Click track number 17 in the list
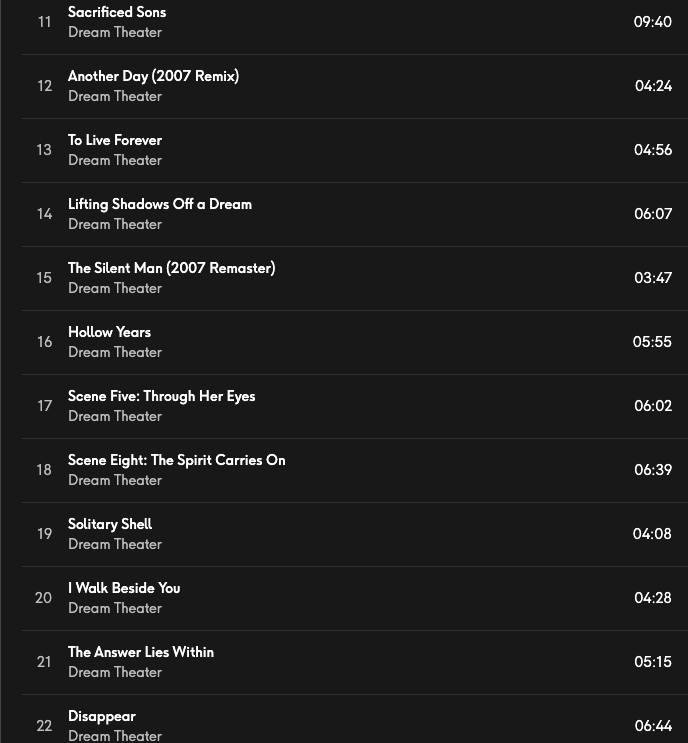Screen dimensions: 688x743 click(44, 406)
